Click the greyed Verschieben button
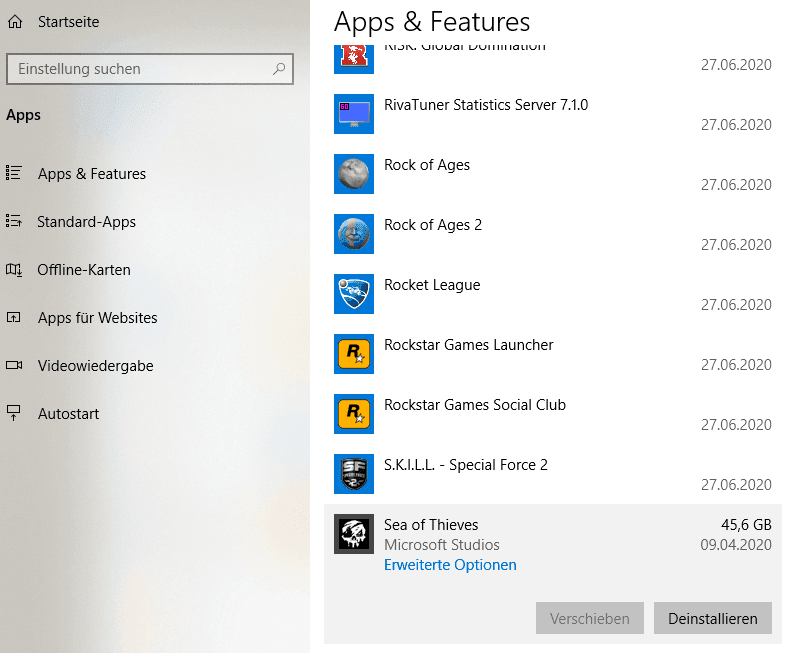 590,618
